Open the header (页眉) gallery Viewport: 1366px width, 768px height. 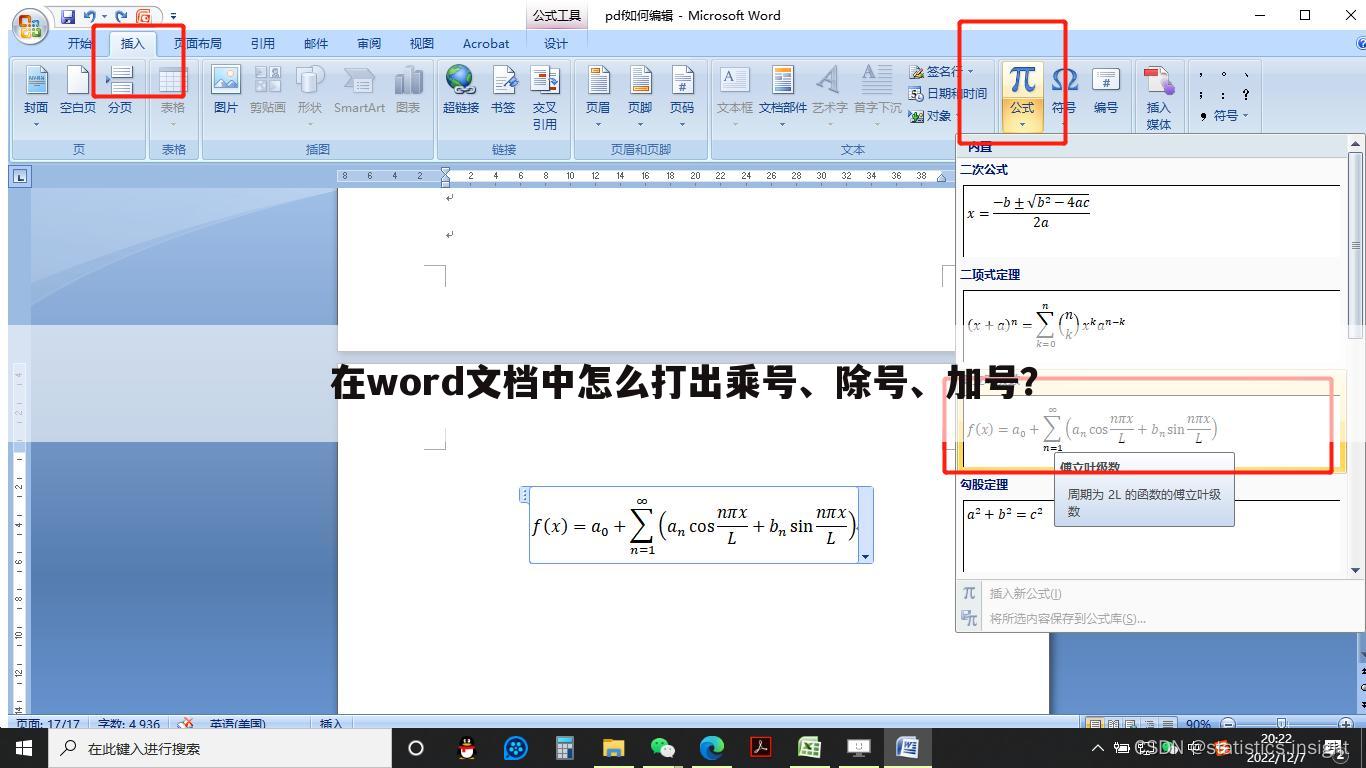[x=598, y=96]
